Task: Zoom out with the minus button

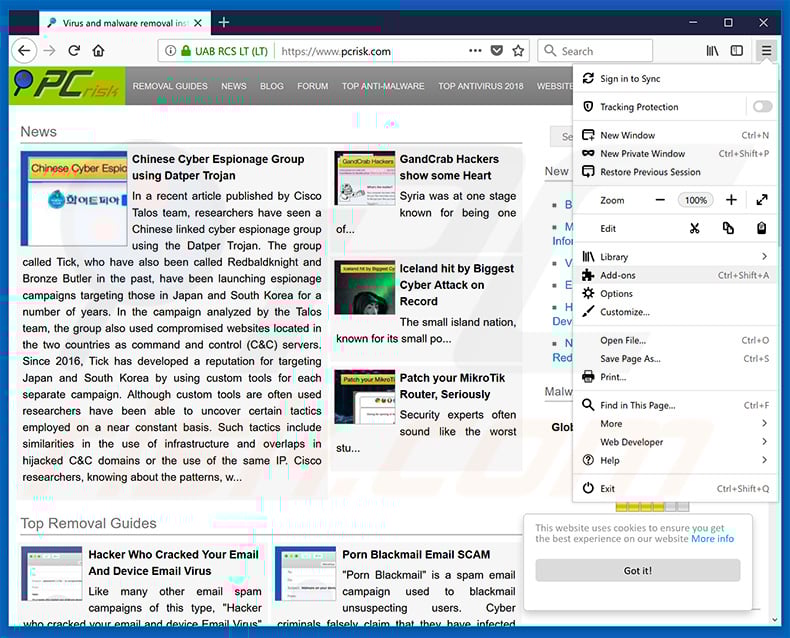Action: pyautogui.click(x=660, y=200)
